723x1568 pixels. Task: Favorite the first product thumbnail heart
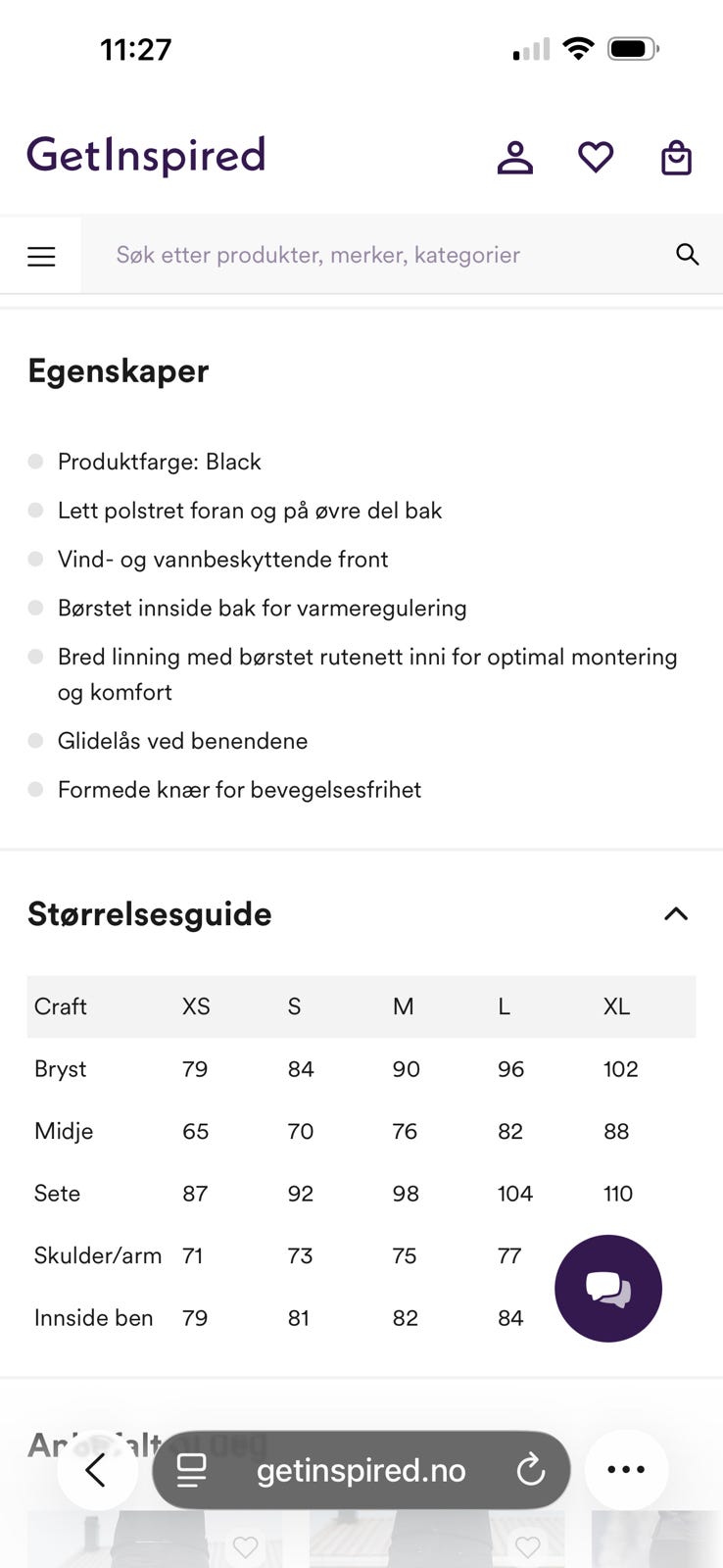[245, 1547]
